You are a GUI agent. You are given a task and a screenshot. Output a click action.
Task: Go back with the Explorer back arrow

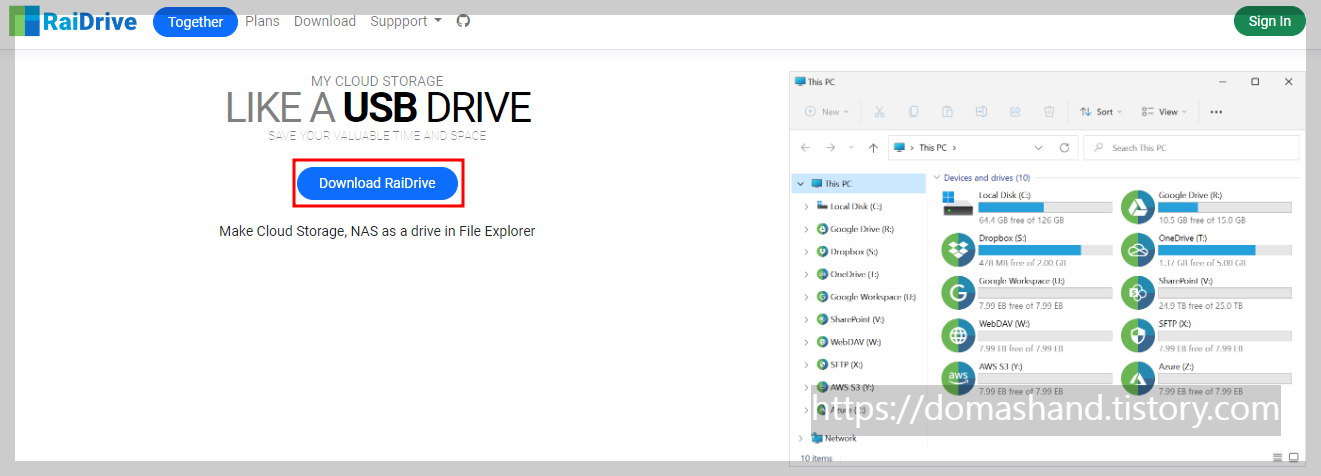806,147
